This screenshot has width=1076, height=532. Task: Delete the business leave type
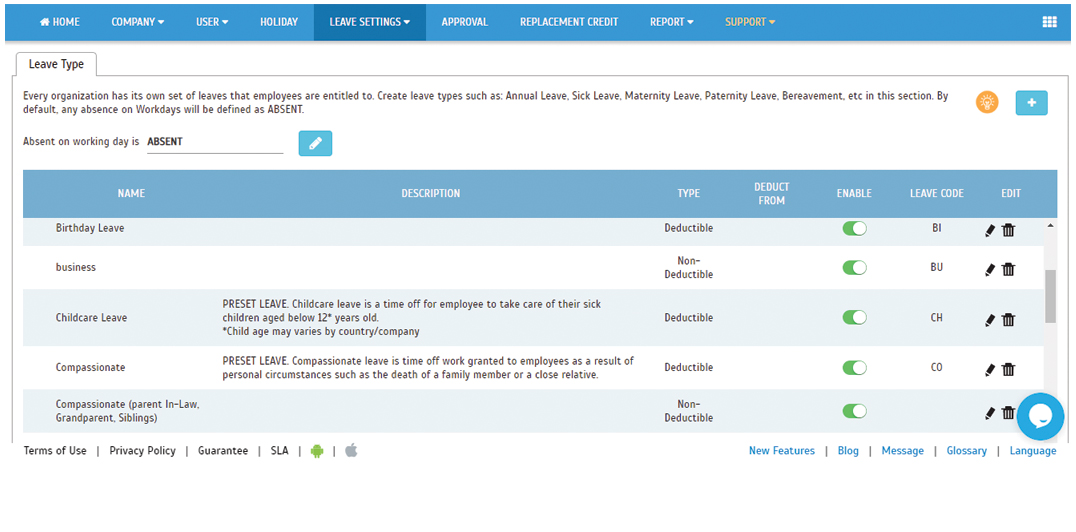1008,269
